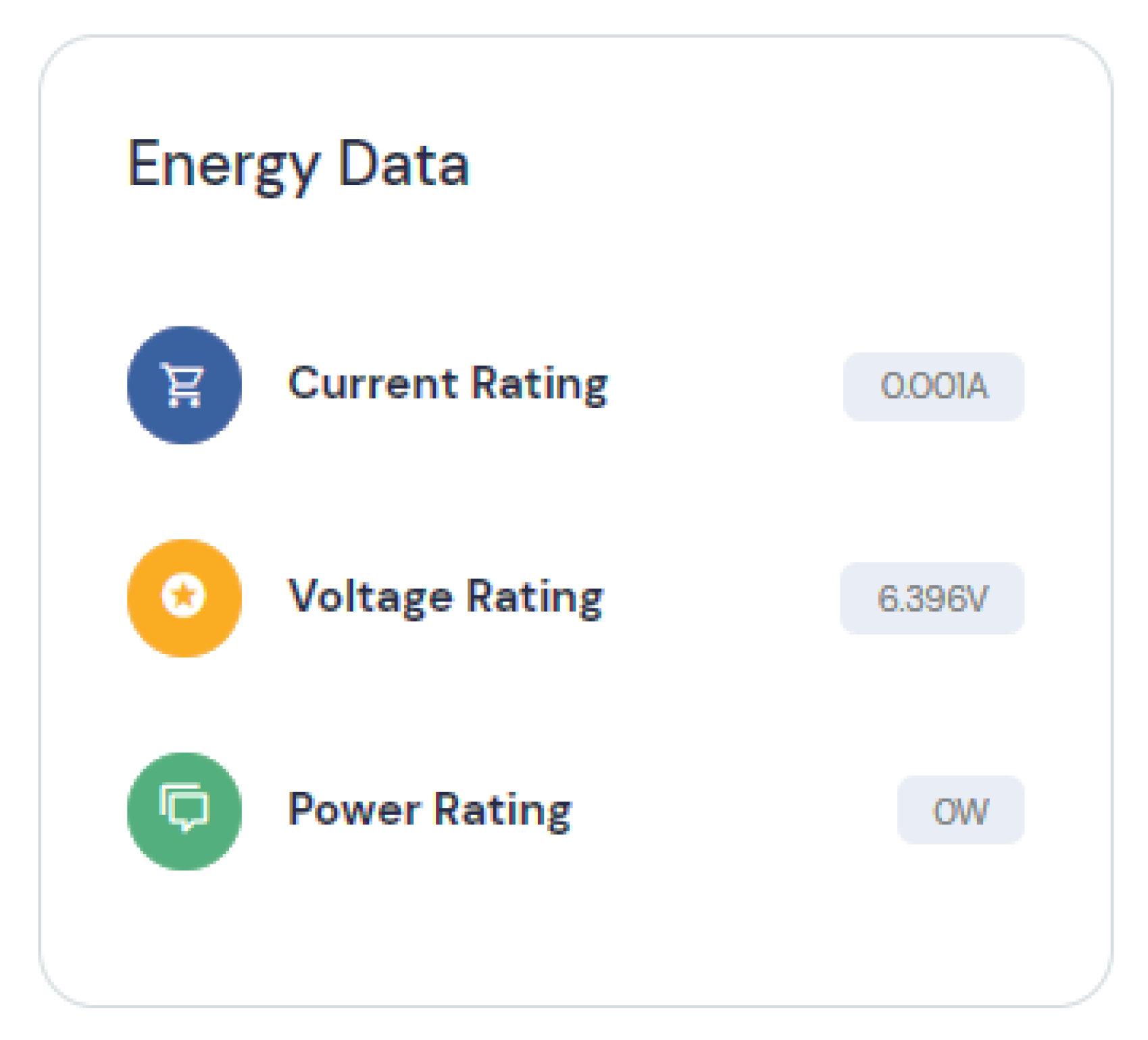The width and height of the screenshot is (1148, 1040).
Task: Click the 0.001A value badge
Action: [933, 387]
